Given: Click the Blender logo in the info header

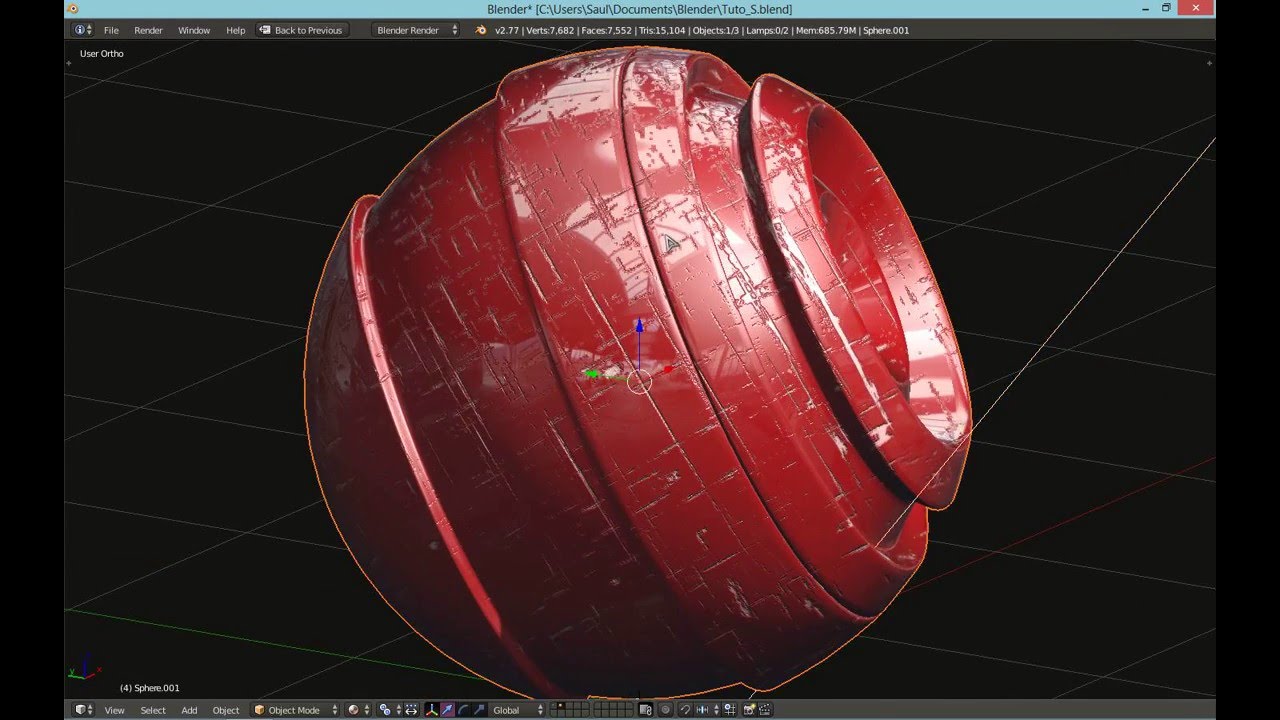Looking at the screenshot, I should pyautogui.click(x=480, y=30).
